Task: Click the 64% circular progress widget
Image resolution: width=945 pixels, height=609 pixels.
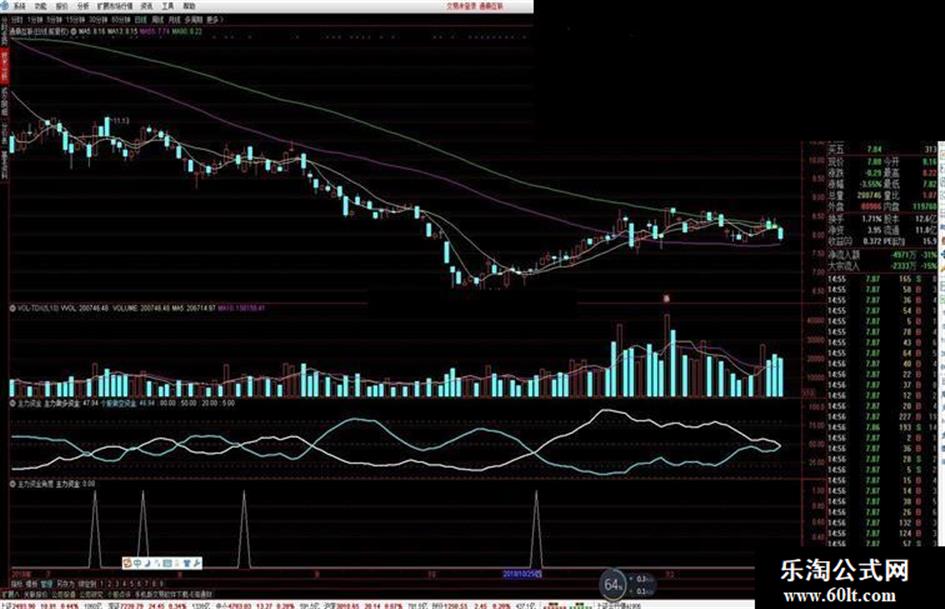Action: point(612,584)
